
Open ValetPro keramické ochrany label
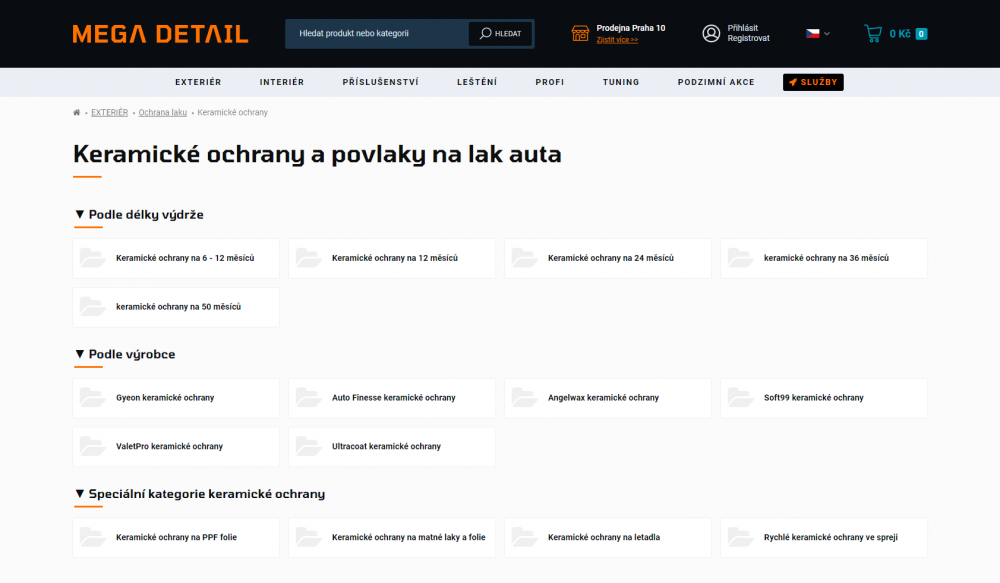170,446
